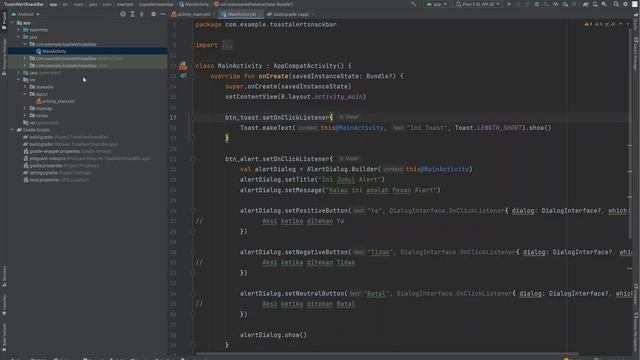Open Resource Manager tool window tab
The height and width of the screenshot is (360, 640).
pos(4,57)
